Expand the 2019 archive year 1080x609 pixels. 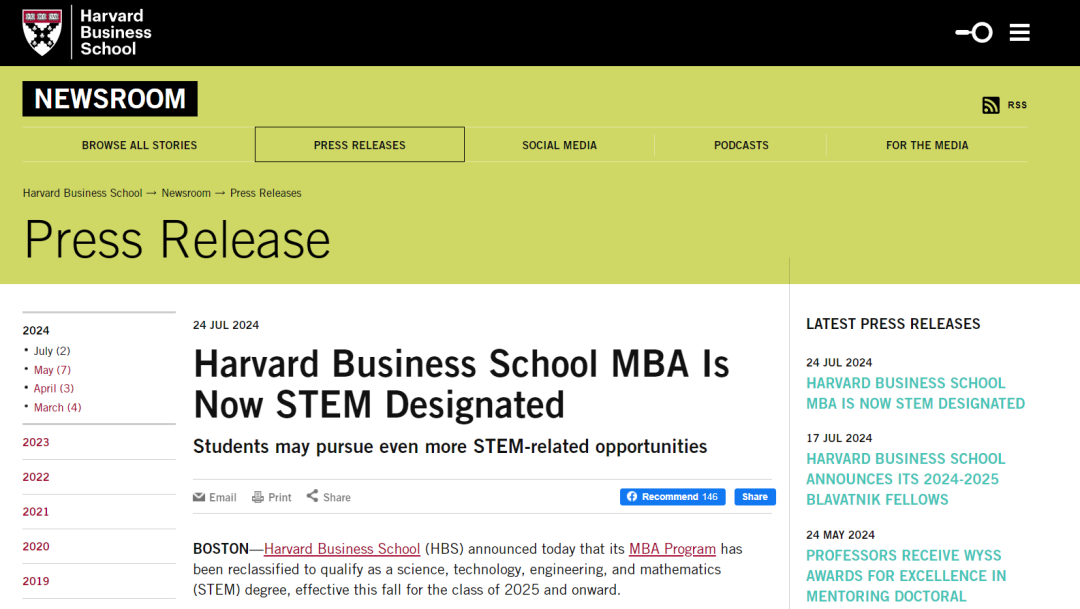click(x=36, y=581)
